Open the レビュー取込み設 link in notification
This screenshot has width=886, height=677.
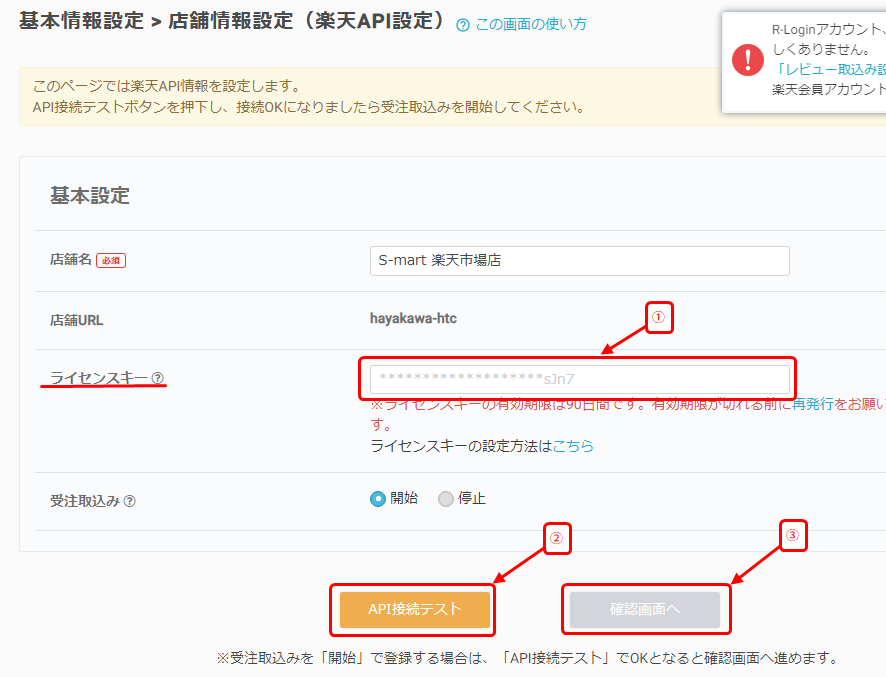pyautogui.click(x=830, y=69)
